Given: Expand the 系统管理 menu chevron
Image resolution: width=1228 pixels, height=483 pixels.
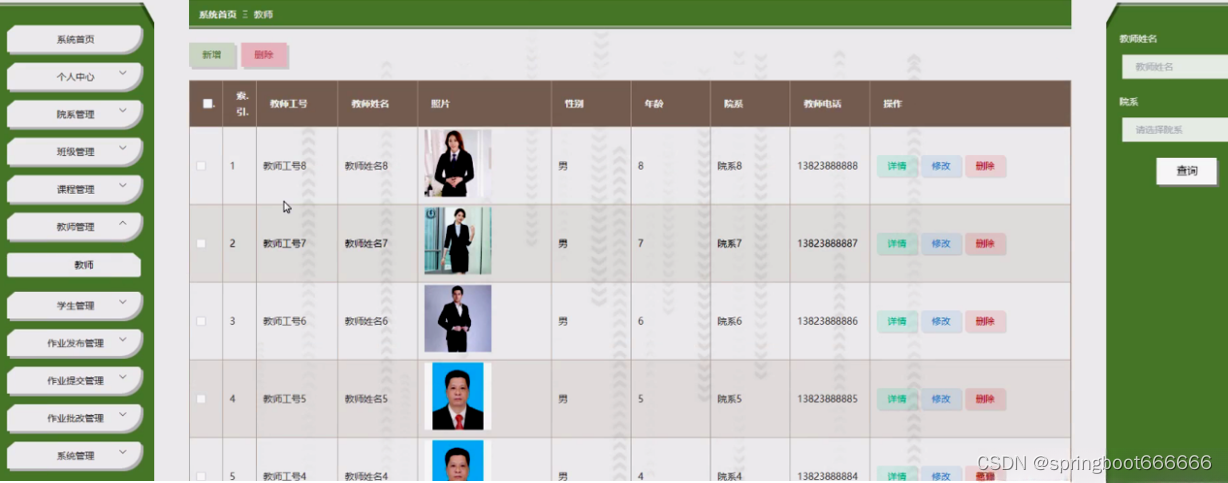Looking at the screenshot, I should coord(123,452).
